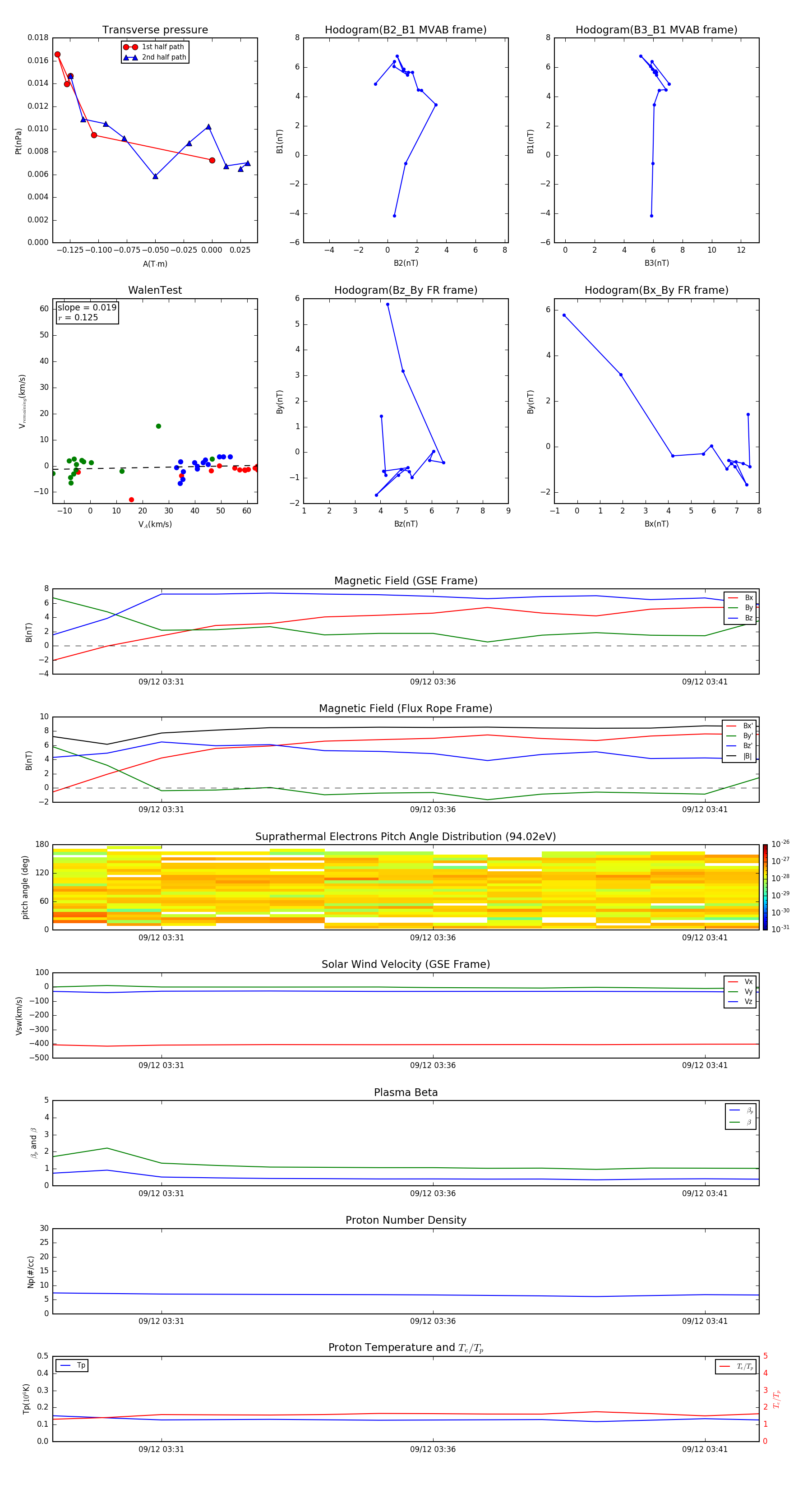Click 'pitch angle (deg)' y-axis label
This screenshot has width=812, height=1489.
(25, 887)
